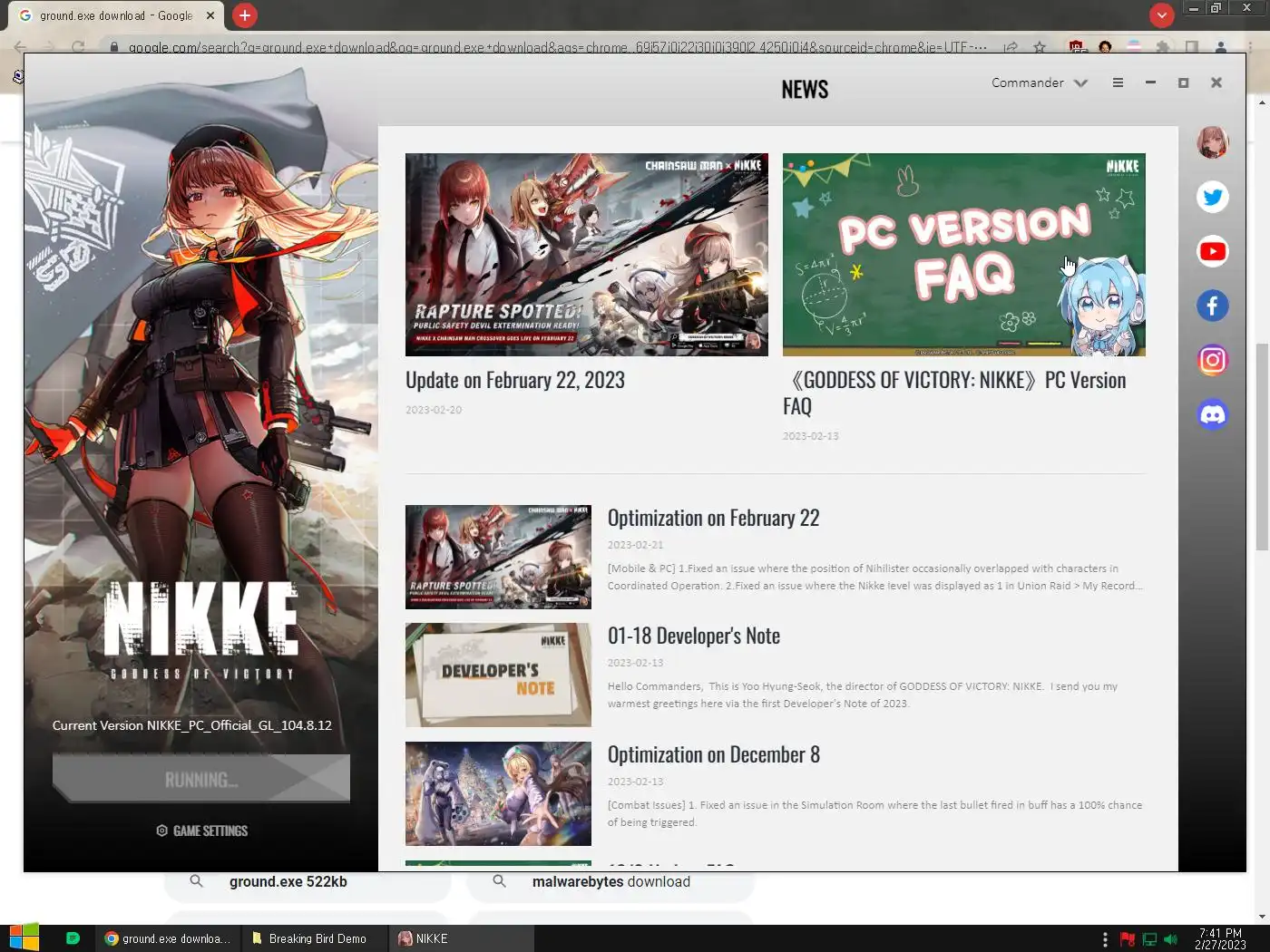Click the network tray icon

1149,939
